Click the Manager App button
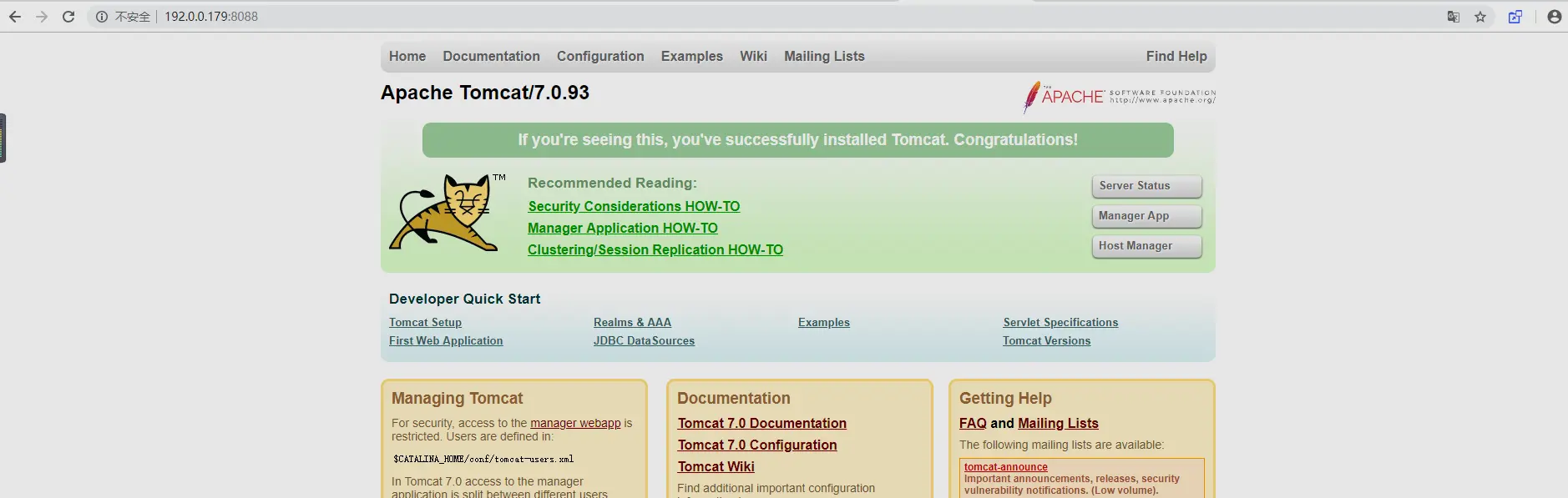 coord(1147,216)
